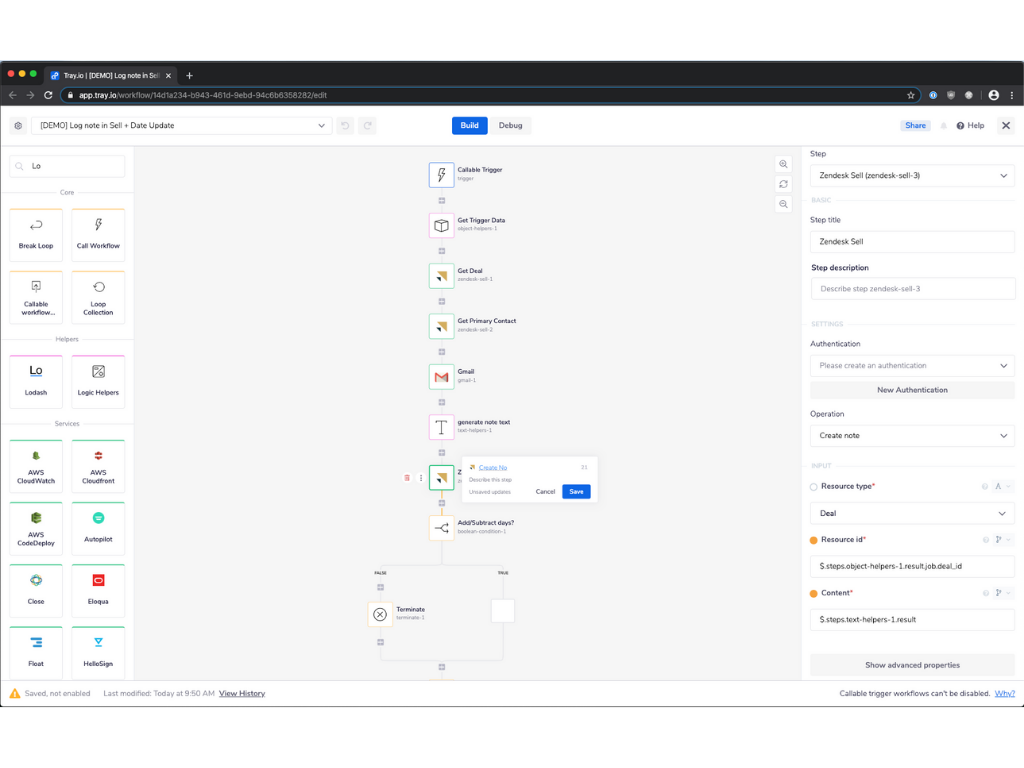The width and height of the screenshot is (1024, 768).
Task: Toggle the Resource type radio circle
Action: (x=814, y=487)
